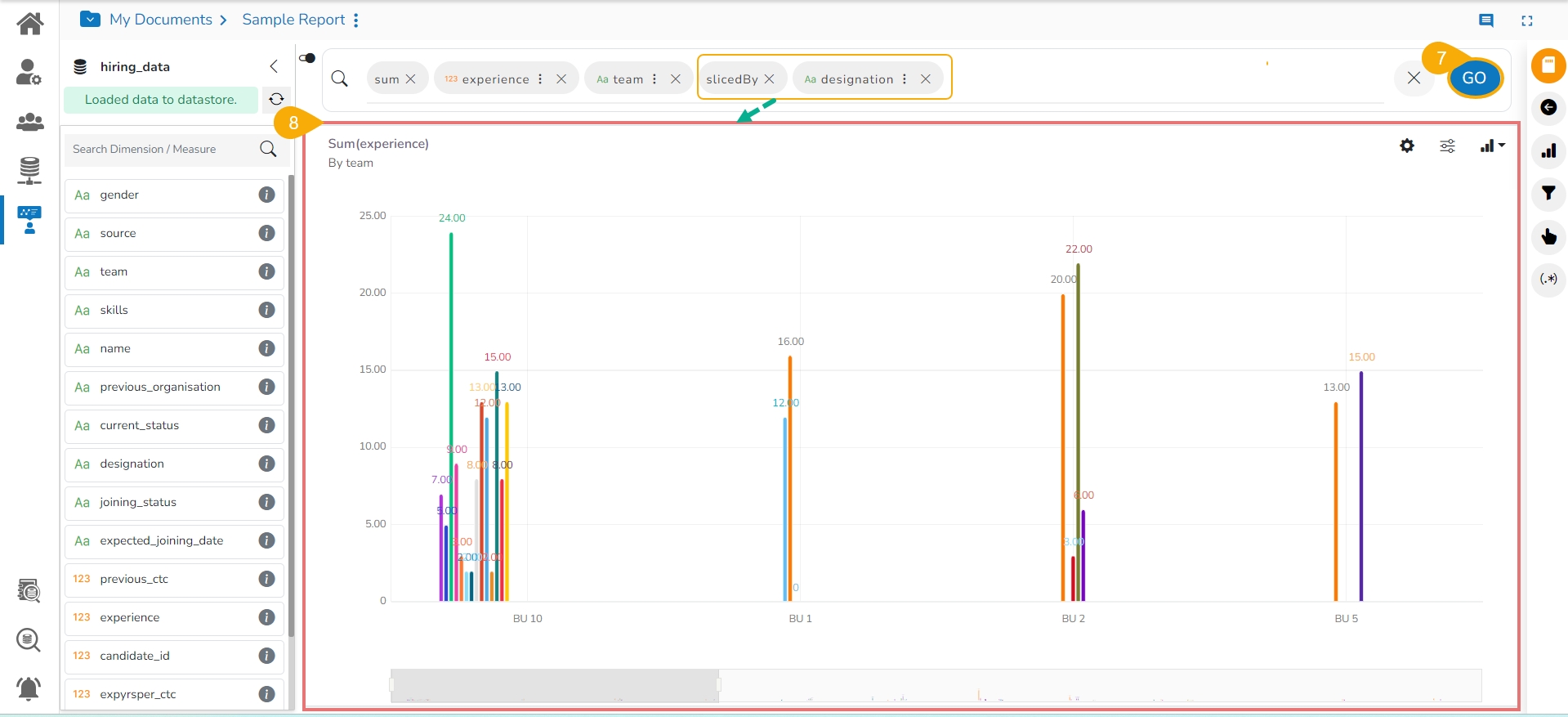Show info for joining_status field
Screen dimensions: 1568x717
[x=266, y=502]
